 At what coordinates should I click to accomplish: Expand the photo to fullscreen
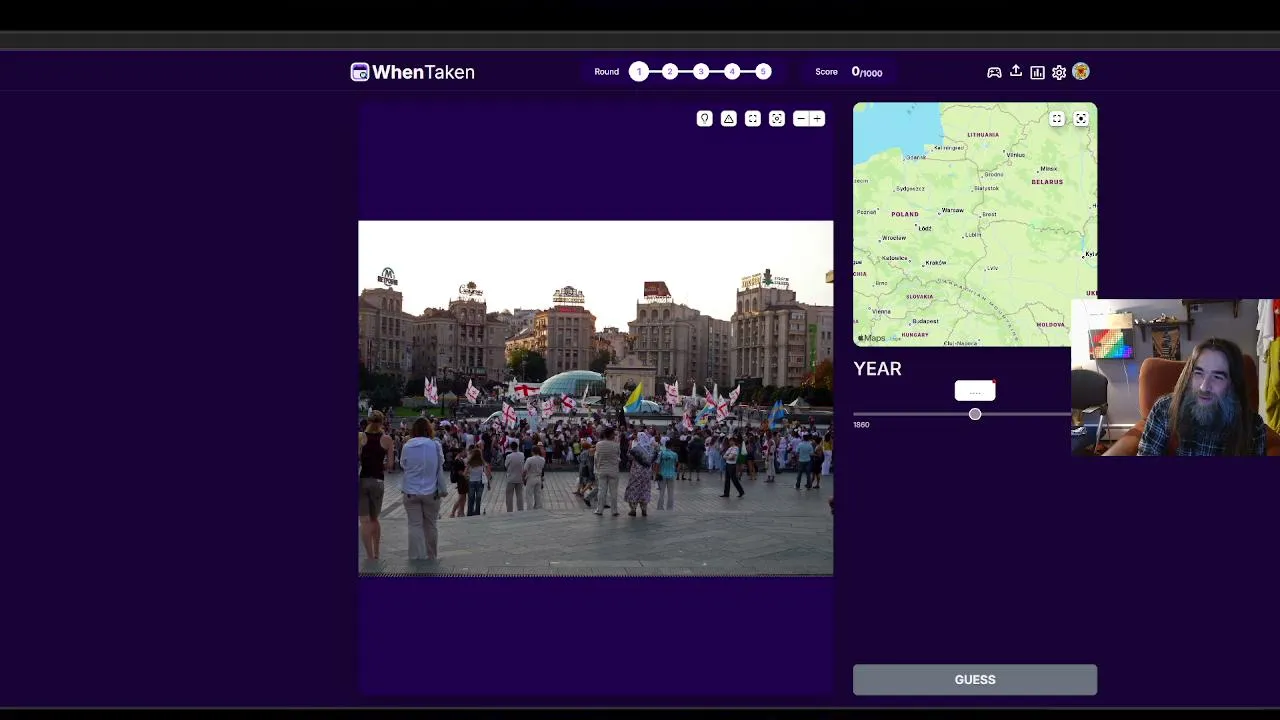tap(753, 119)
